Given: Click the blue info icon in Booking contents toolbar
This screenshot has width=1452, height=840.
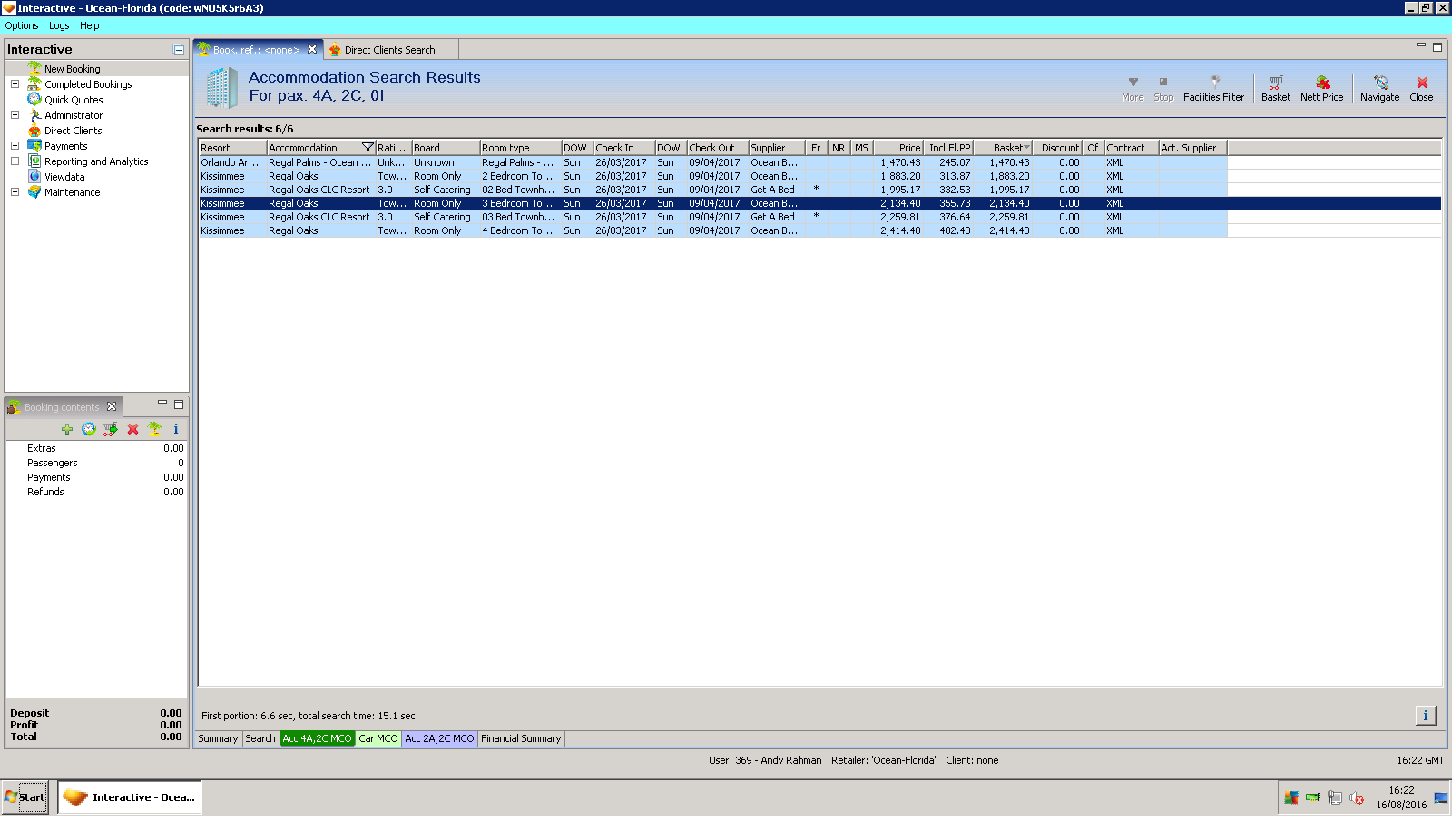Looking at the screenshot, I should [x=176, y=429].
